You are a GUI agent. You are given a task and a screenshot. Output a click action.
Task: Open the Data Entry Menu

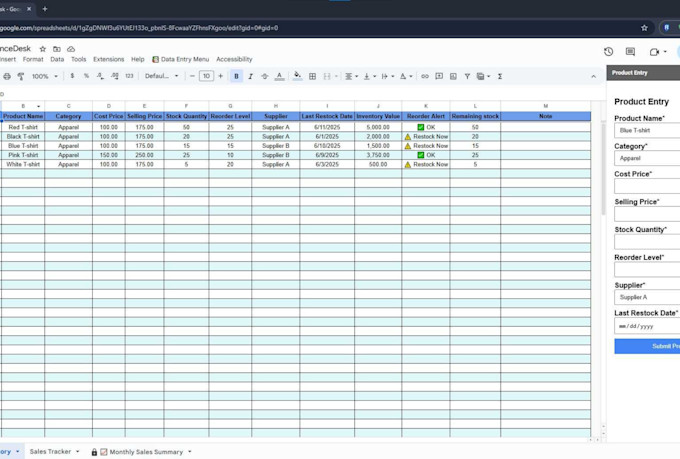click(x=180, y=59)
